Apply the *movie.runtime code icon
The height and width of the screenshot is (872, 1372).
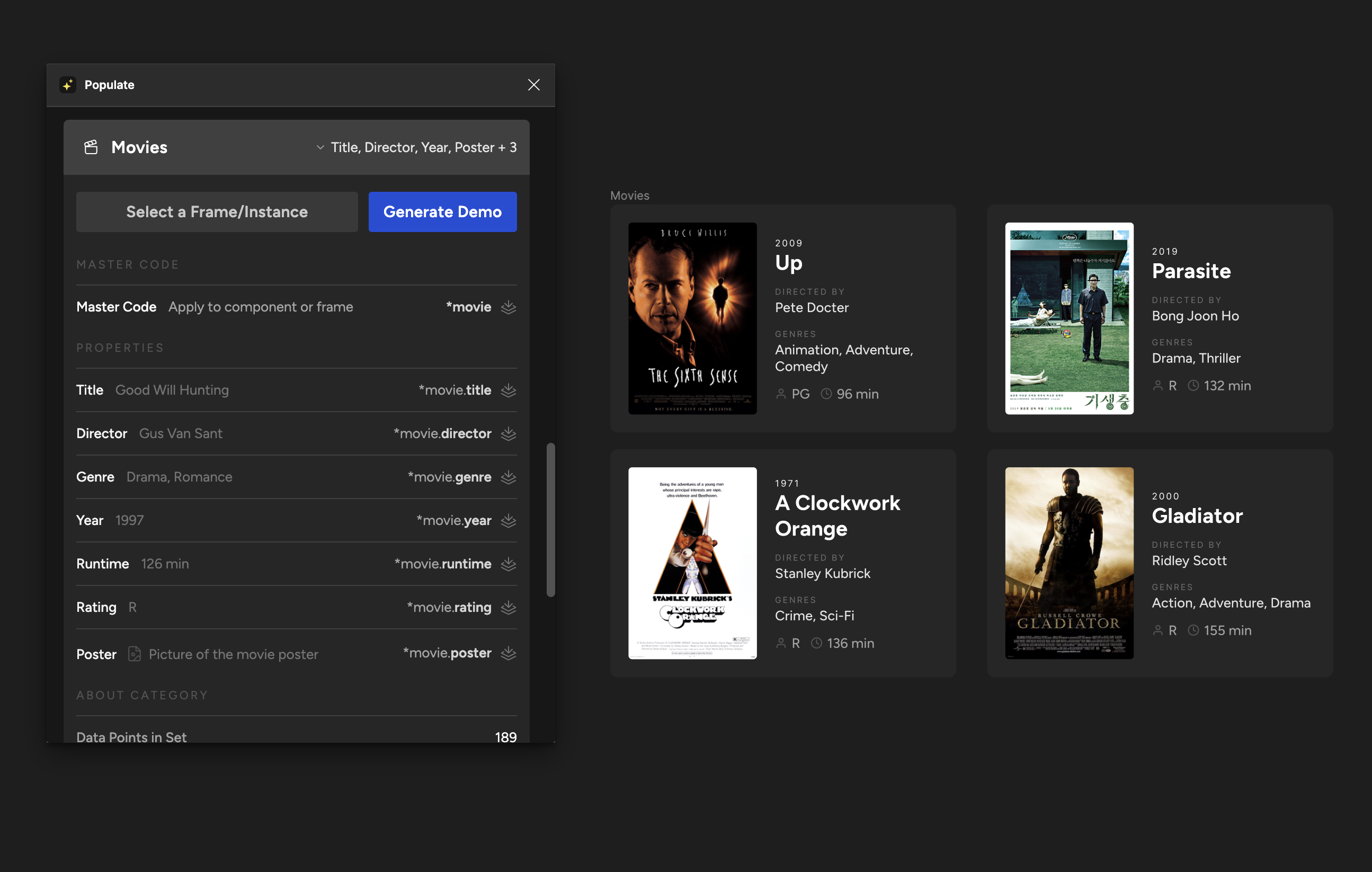[x=508, y=564]
